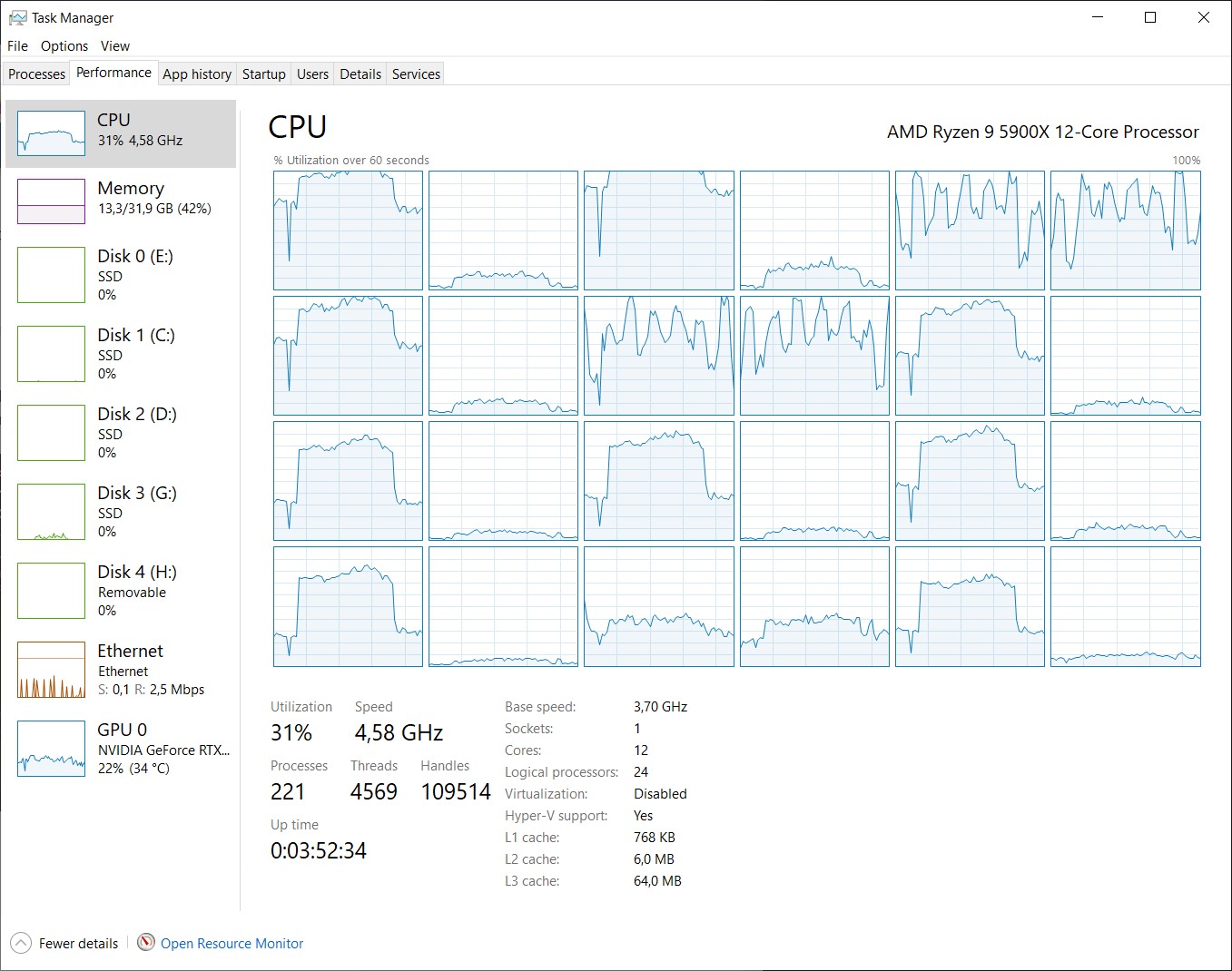This screenshot has height=971, width=1232.
Task: Go to the Users tab
Action: pos(313,74)
